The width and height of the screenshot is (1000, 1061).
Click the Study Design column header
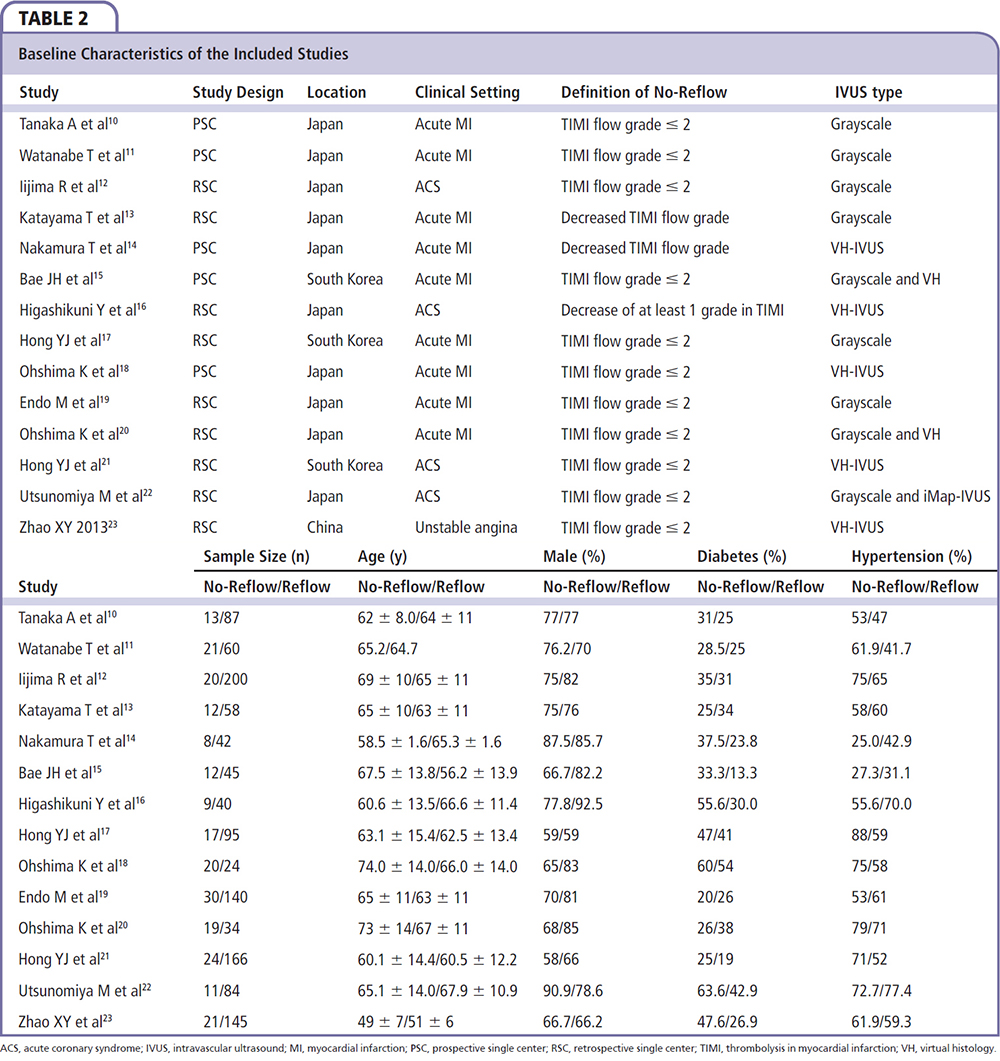point(238,92)
